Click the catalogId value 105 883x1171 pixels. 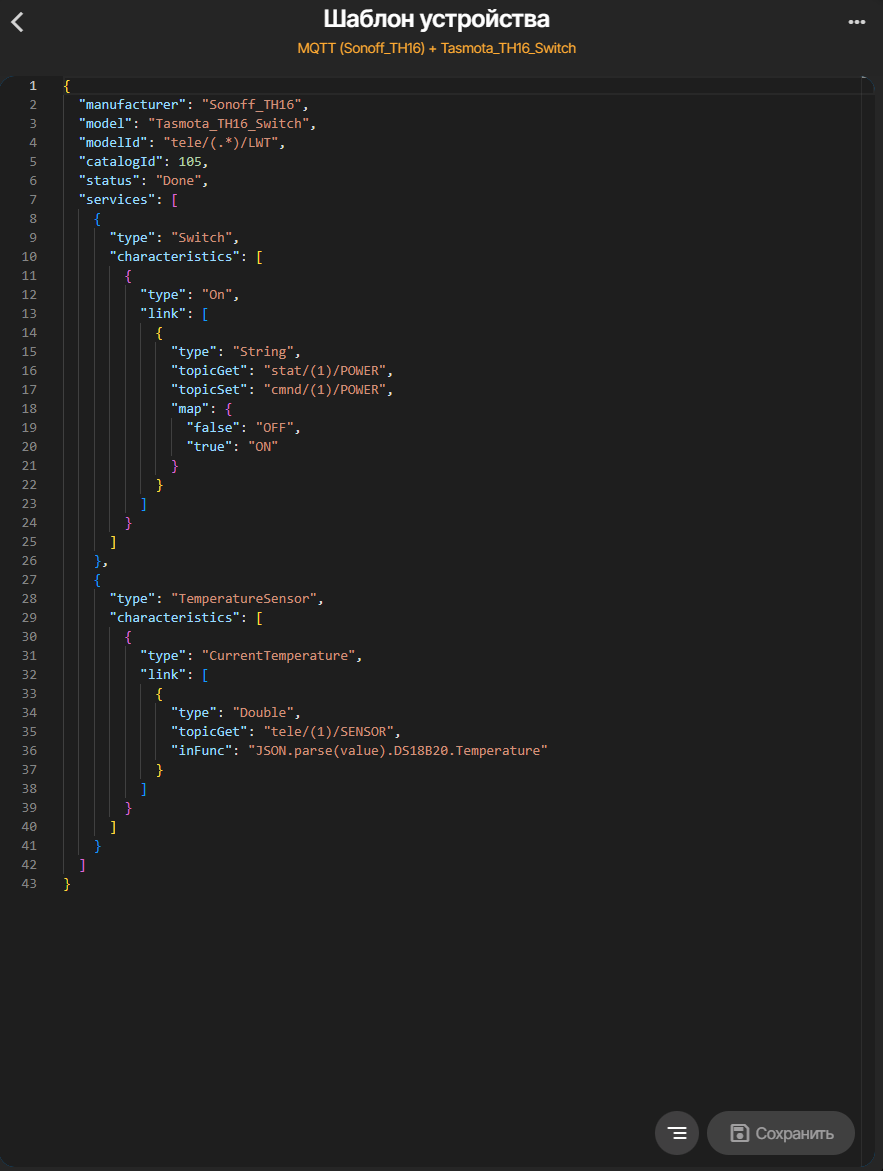click(x=191, y=162)
